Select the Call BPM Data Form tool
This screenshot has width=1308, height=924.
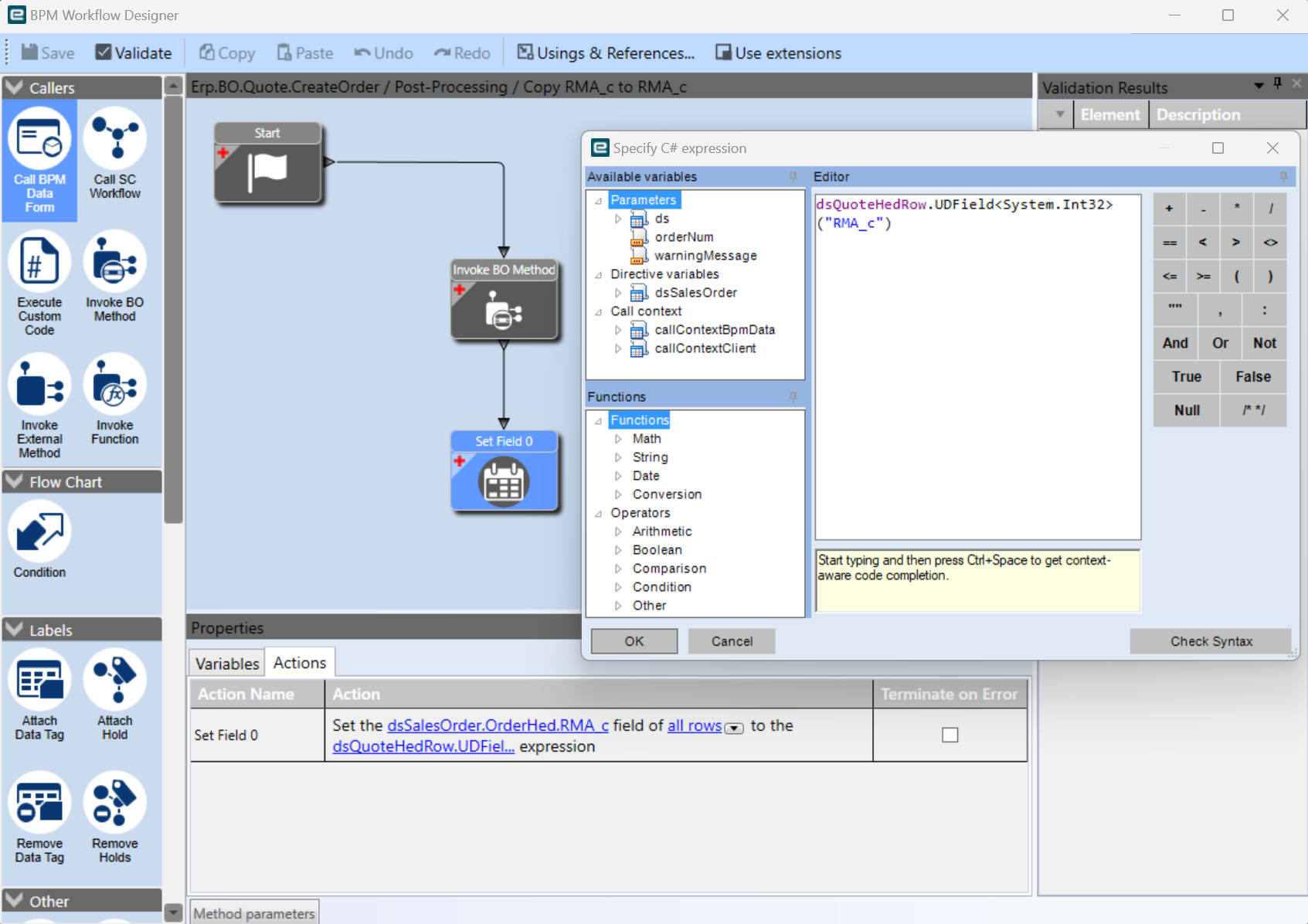(39, 160)
